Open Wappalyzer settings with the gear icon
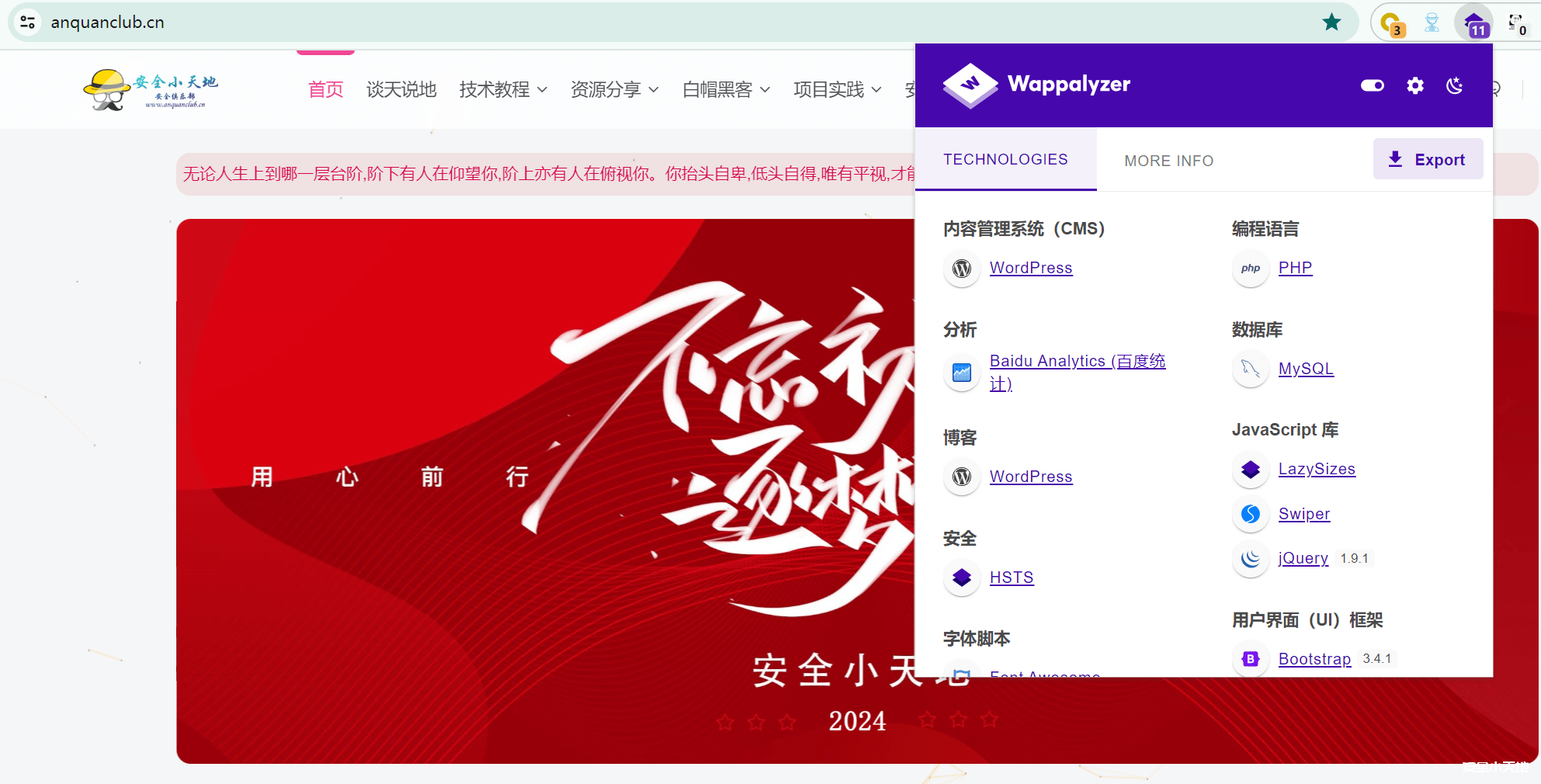 1414,85
